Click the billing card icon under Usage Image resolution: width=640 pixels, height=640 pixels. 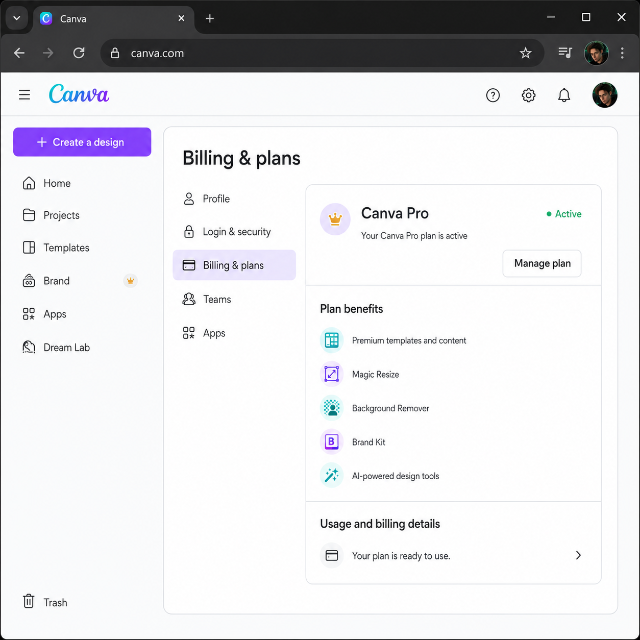(x=331, y=555)
